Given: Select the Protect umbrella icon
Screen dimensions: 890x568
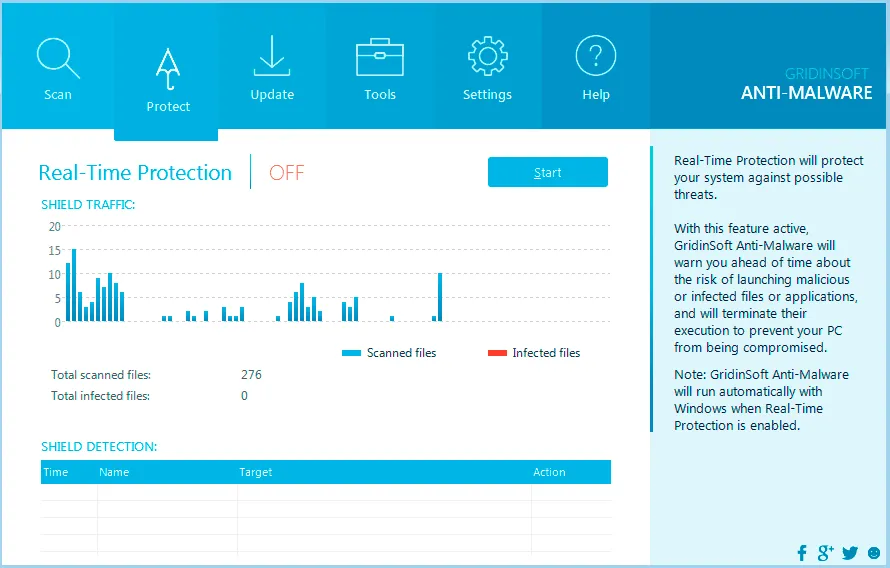Looking at the screenshot, I should [168, 69].
